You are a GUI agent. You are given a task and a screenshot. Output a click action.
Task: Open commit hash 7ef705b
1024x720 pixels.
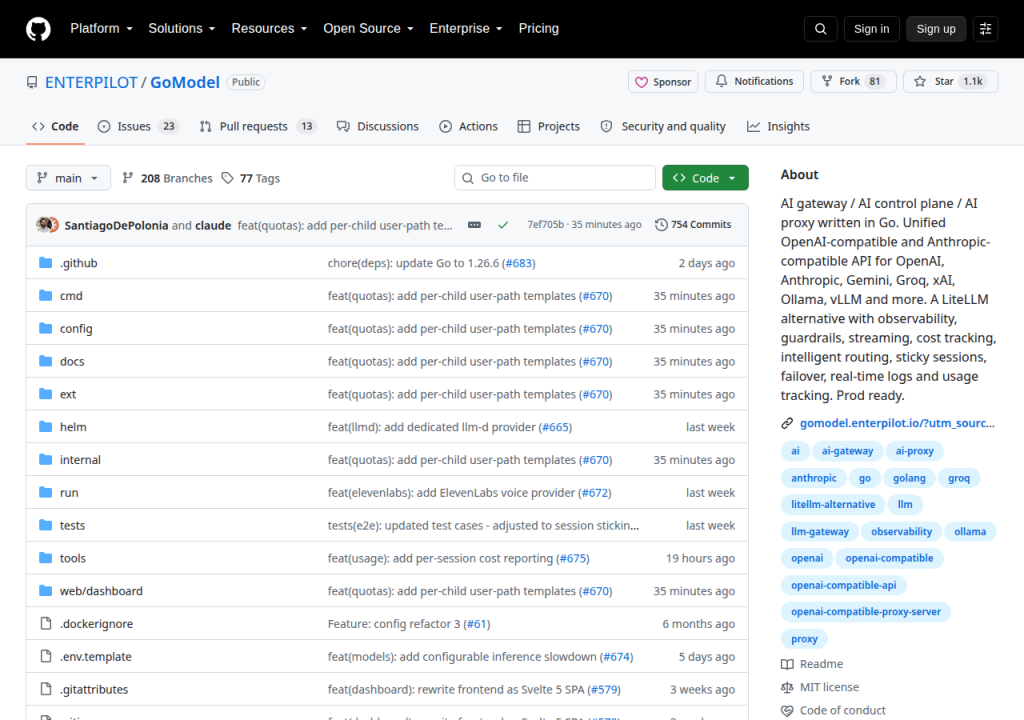545,225
